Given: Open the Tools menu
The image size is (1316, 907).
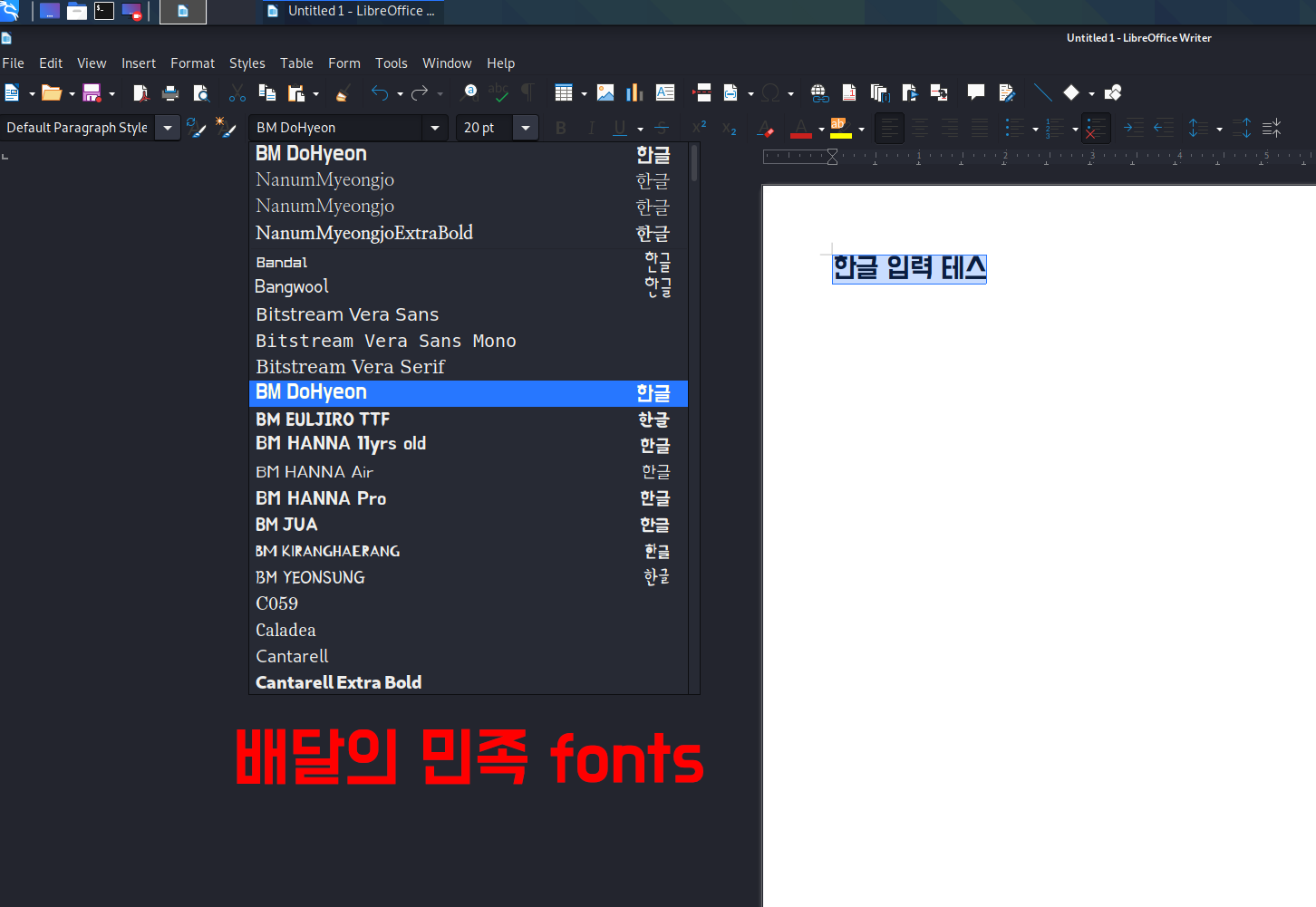Looking at the screenshot, I should tap(391, 63).
